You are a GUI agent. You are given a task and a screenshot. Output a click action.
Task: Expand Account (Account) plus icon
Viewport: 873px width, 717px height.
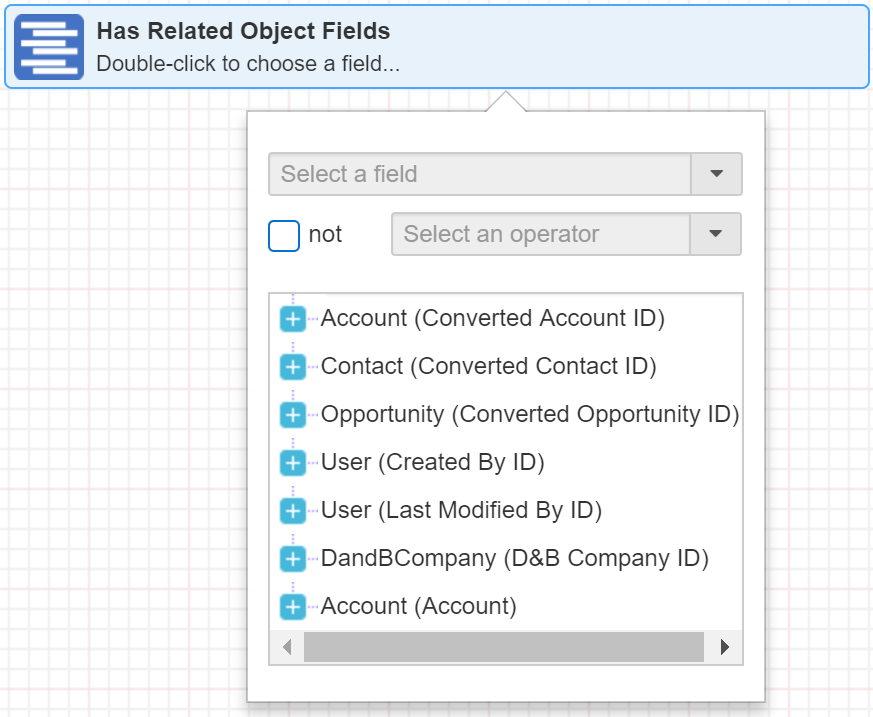coord(292,607)
